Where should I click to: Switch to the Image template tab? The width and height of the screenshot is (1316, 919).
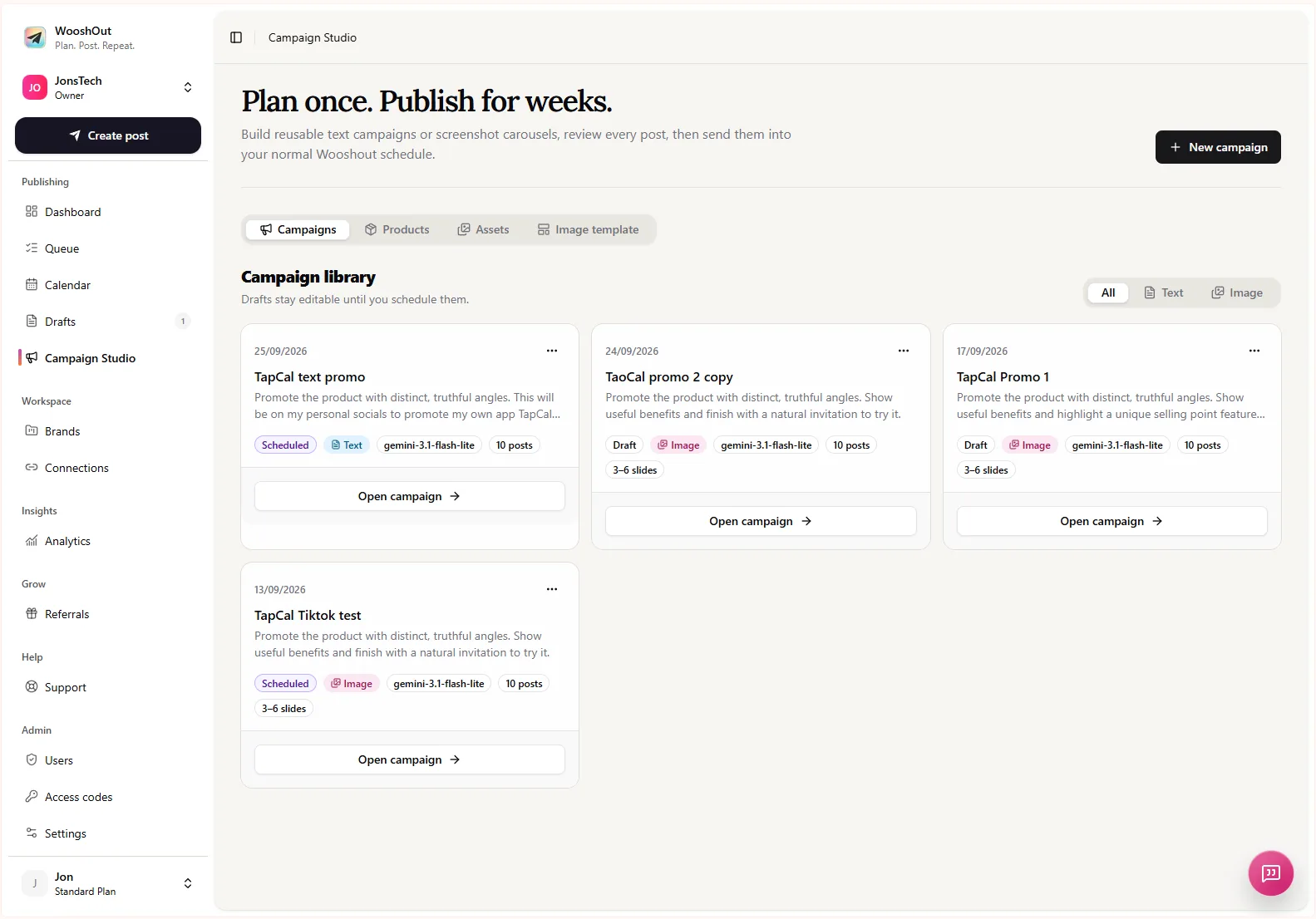[x=589, y=229]
